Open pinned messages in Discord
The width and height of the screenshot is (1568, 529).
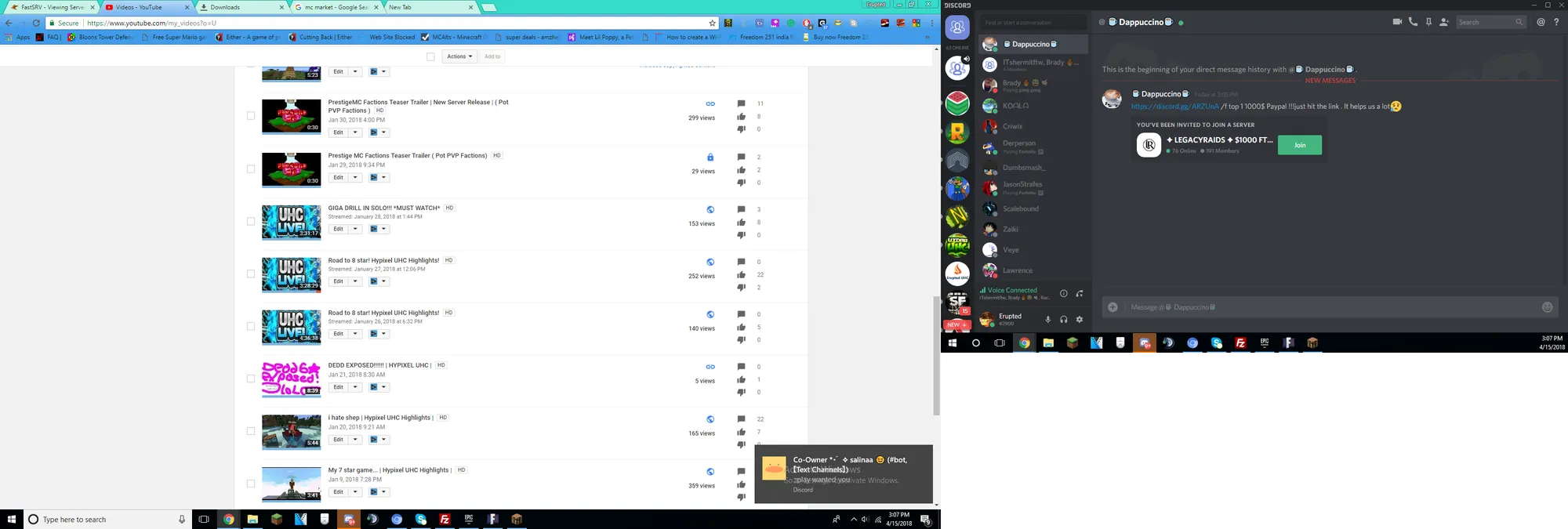coord(1428,22)
